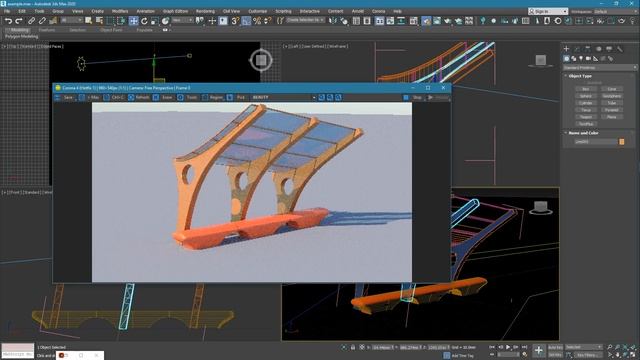The image size is (640, 360).
Task: Click the Sphere primitive button
Action: 586,96
